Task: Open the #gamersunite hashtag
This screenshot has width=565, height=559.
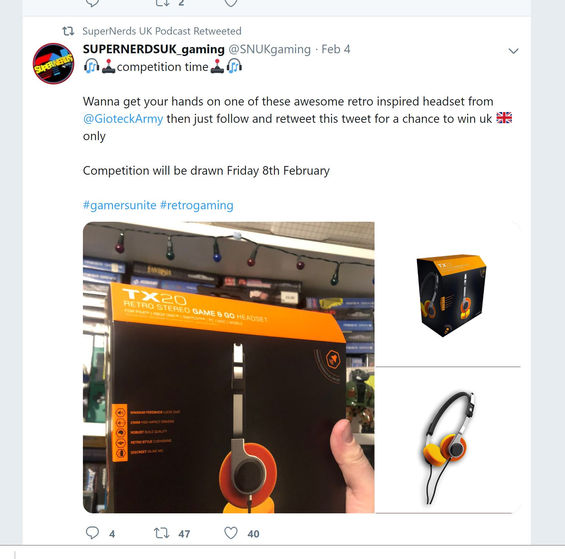Action: [x=120, y=205]
